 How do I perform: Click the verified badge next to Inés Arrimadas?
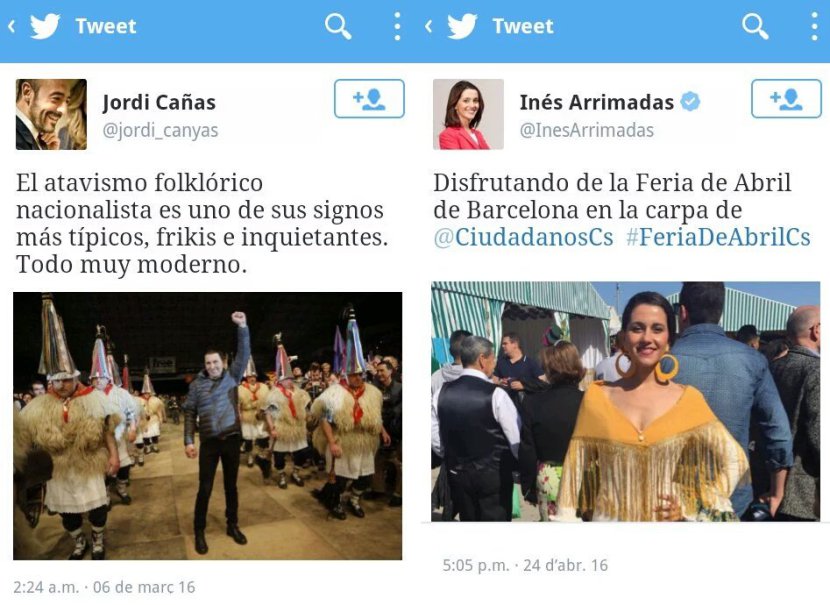[690, 101]
